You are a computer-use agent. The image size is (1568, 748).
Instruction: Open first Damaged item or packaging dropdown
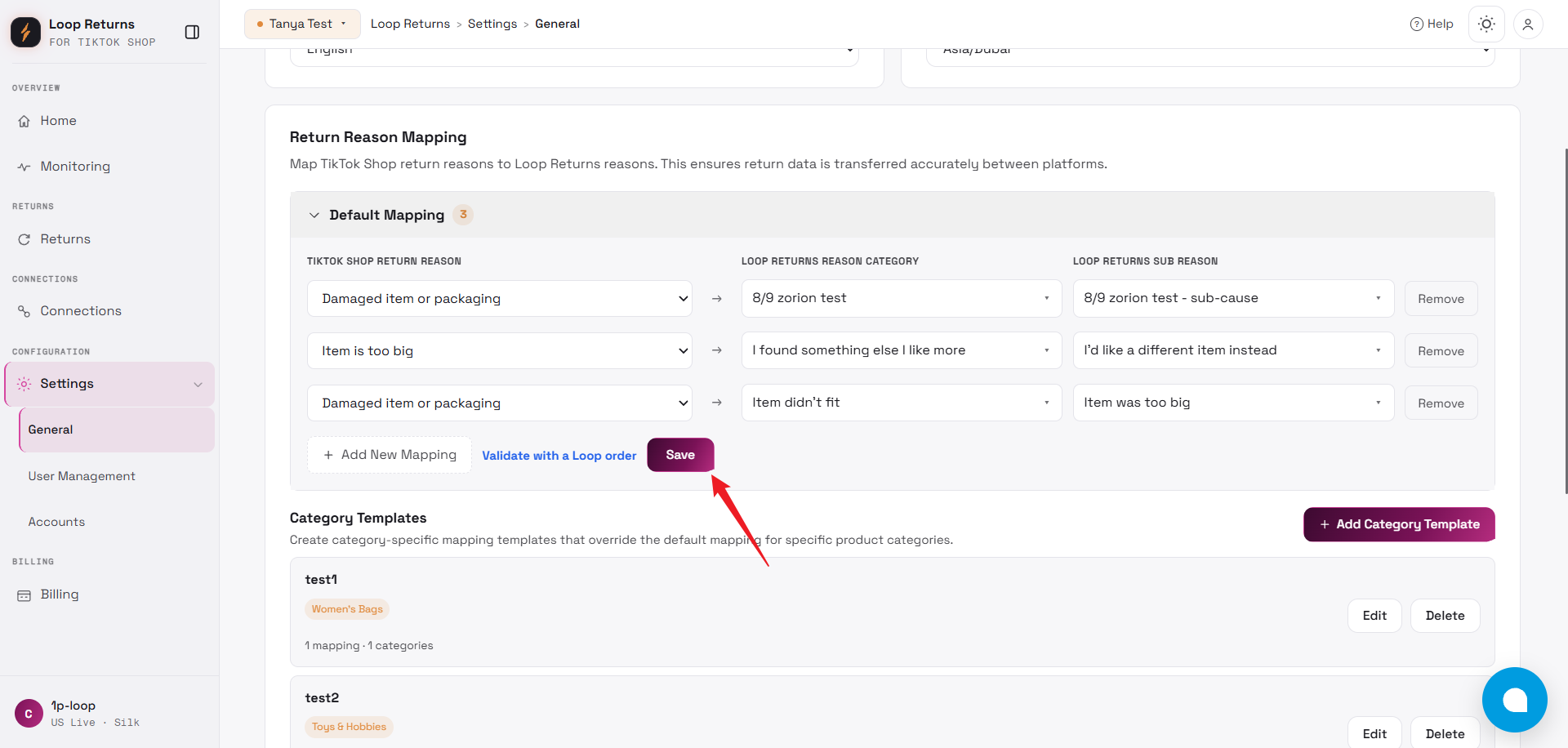tap(500, 299)
